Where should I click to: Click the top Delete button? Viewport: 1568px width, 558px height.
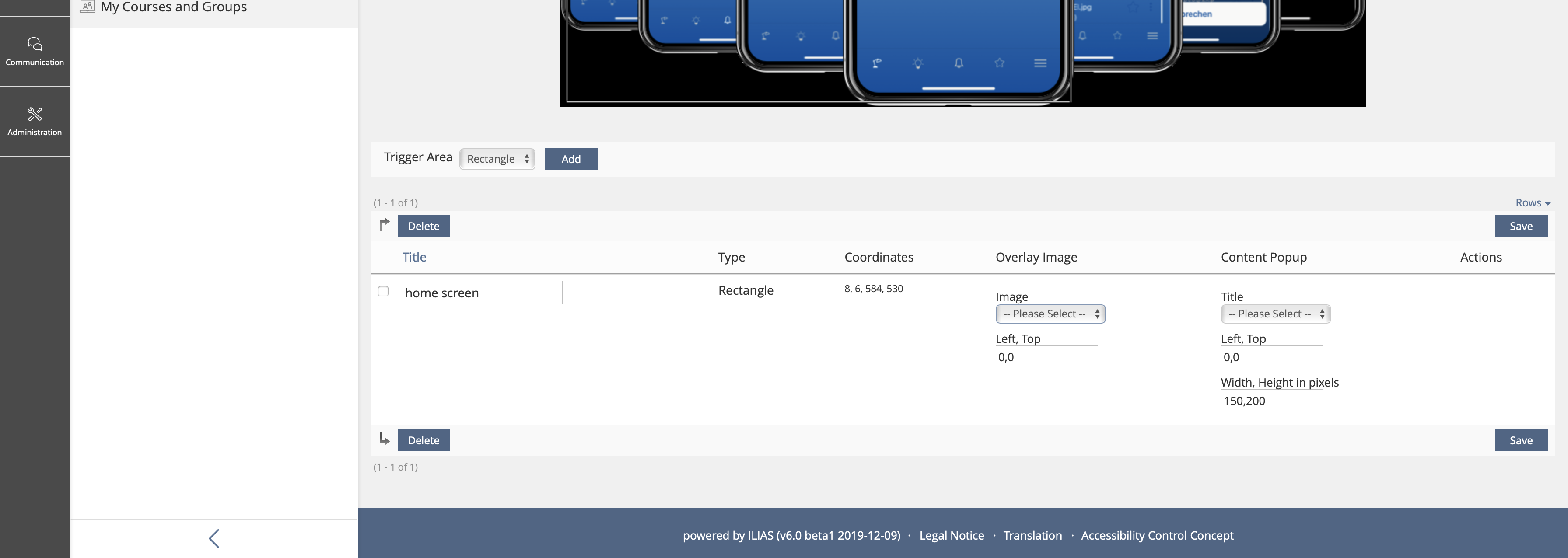[x=423, y=226]
